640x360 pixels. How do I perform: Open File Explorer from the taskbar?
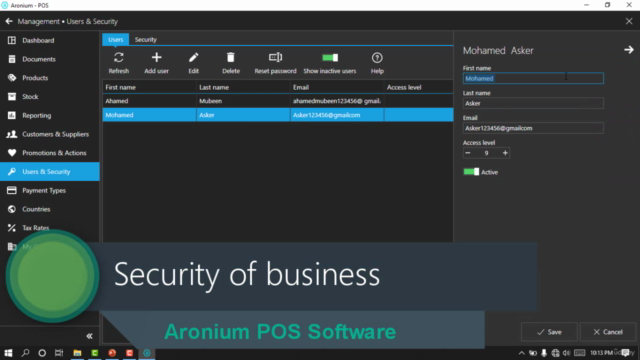pos(77,353)
